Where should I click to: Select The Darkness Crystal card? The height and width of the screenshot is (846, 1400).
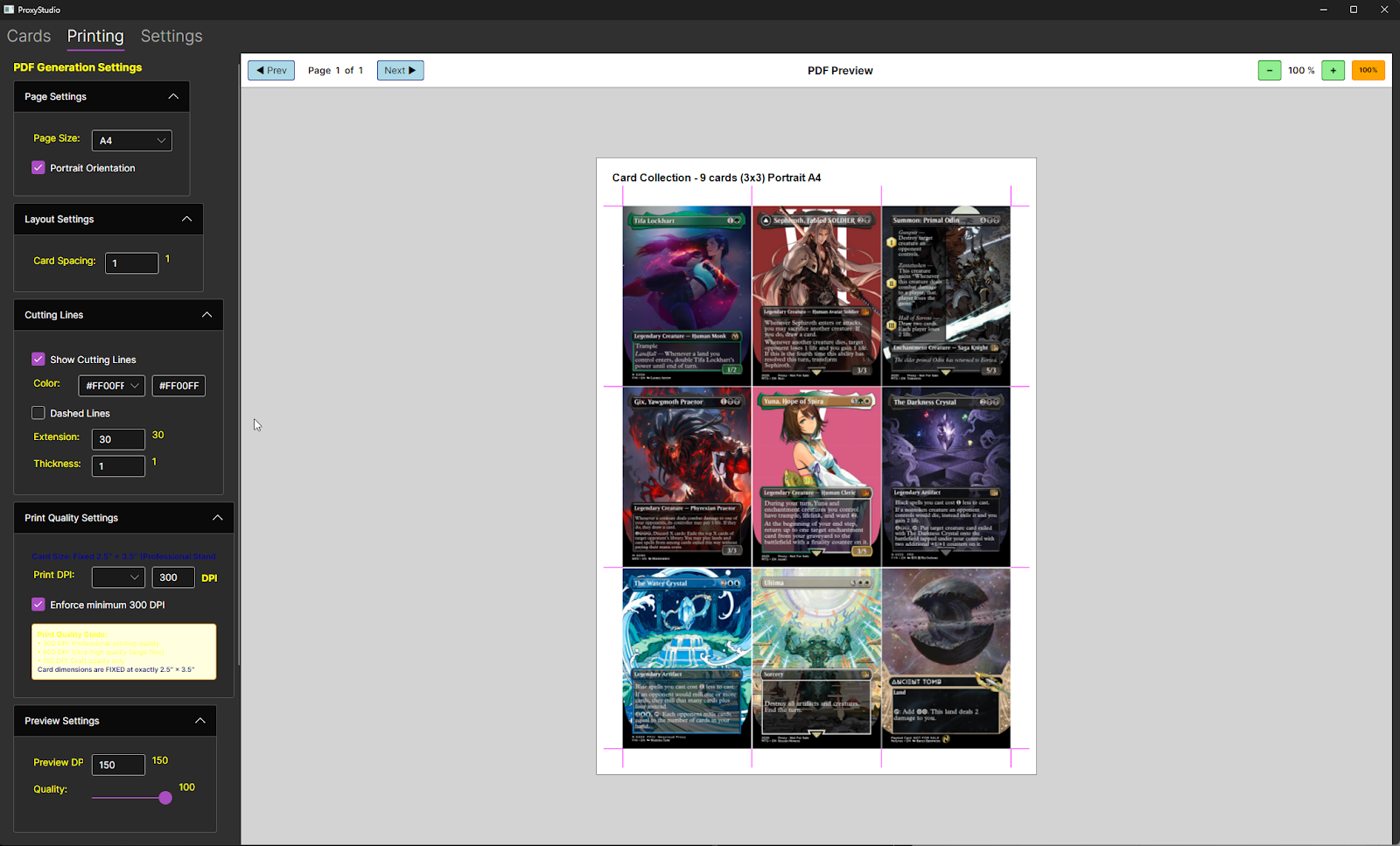(946, 477)
